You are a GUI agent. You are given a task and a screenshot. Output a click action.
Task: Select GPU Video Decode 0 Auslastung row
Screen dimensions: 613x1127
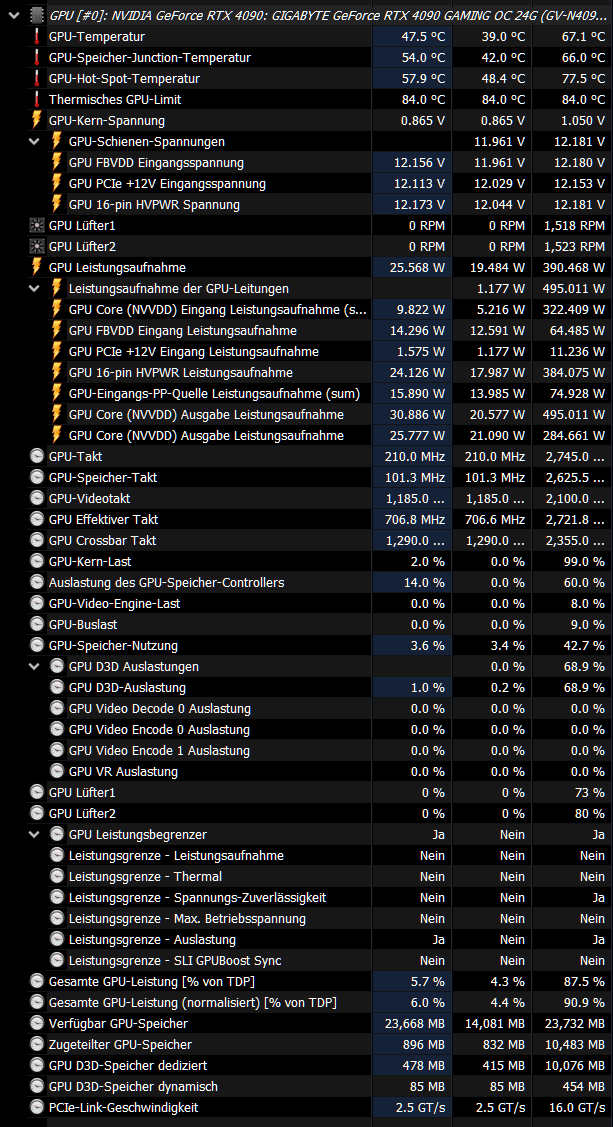tap(160, 709)
